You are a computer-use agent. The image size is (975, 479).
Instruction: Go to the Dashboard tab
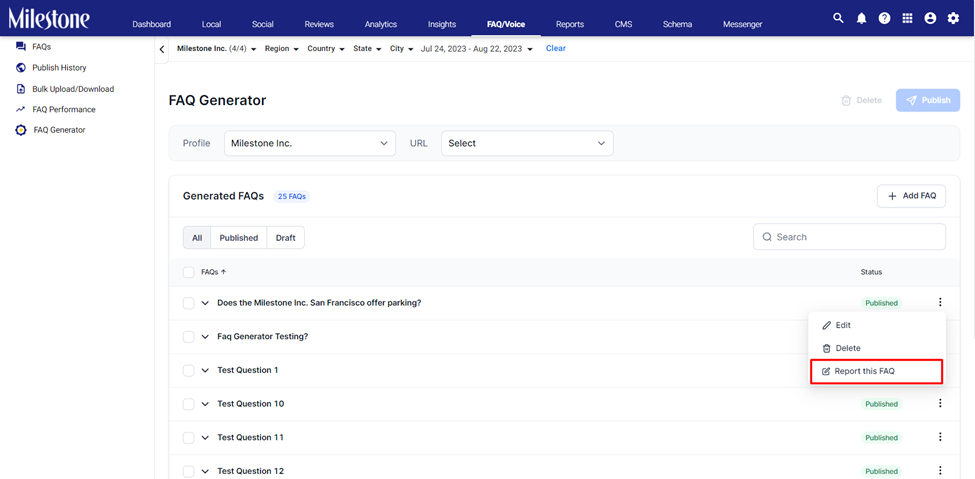152,24
